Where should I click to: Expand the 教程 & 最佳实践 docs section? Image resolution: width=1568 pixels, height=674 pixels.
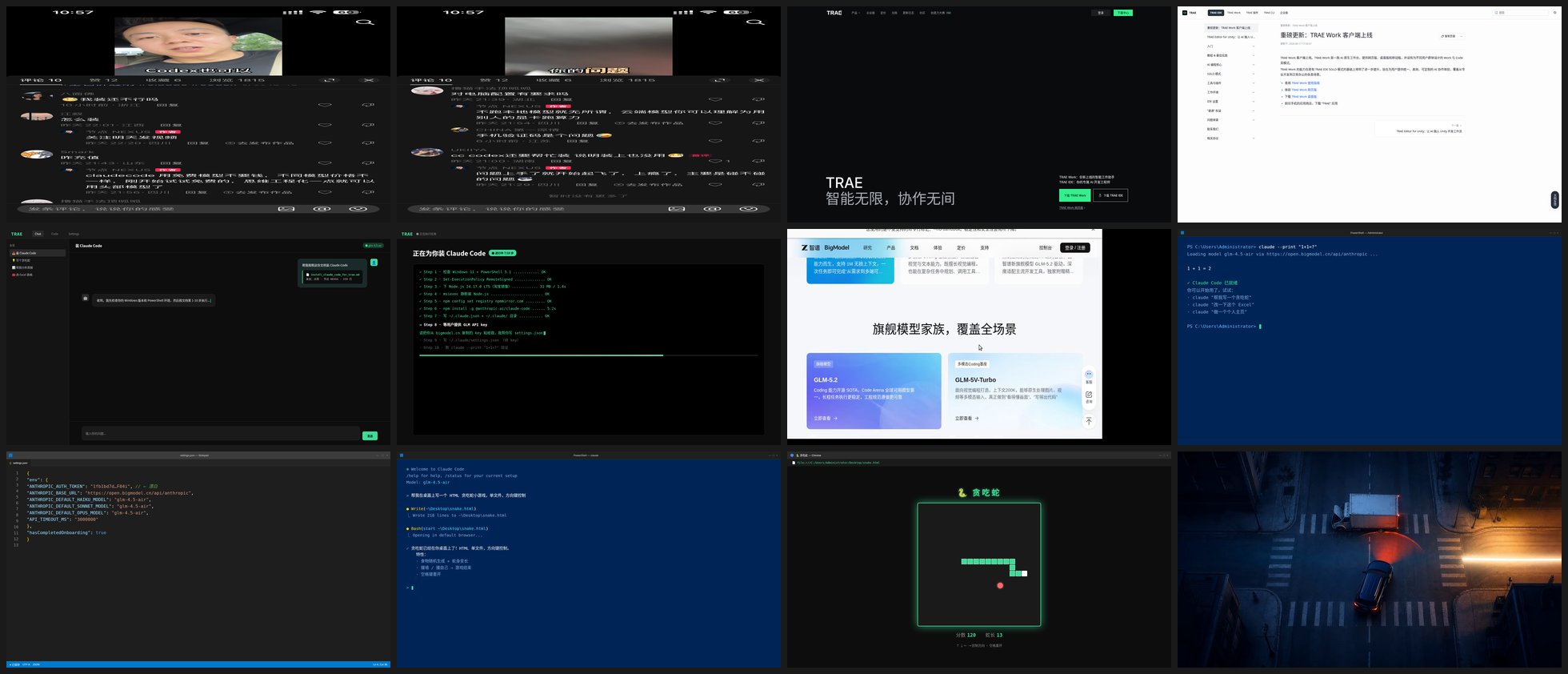click(1230, 55)
